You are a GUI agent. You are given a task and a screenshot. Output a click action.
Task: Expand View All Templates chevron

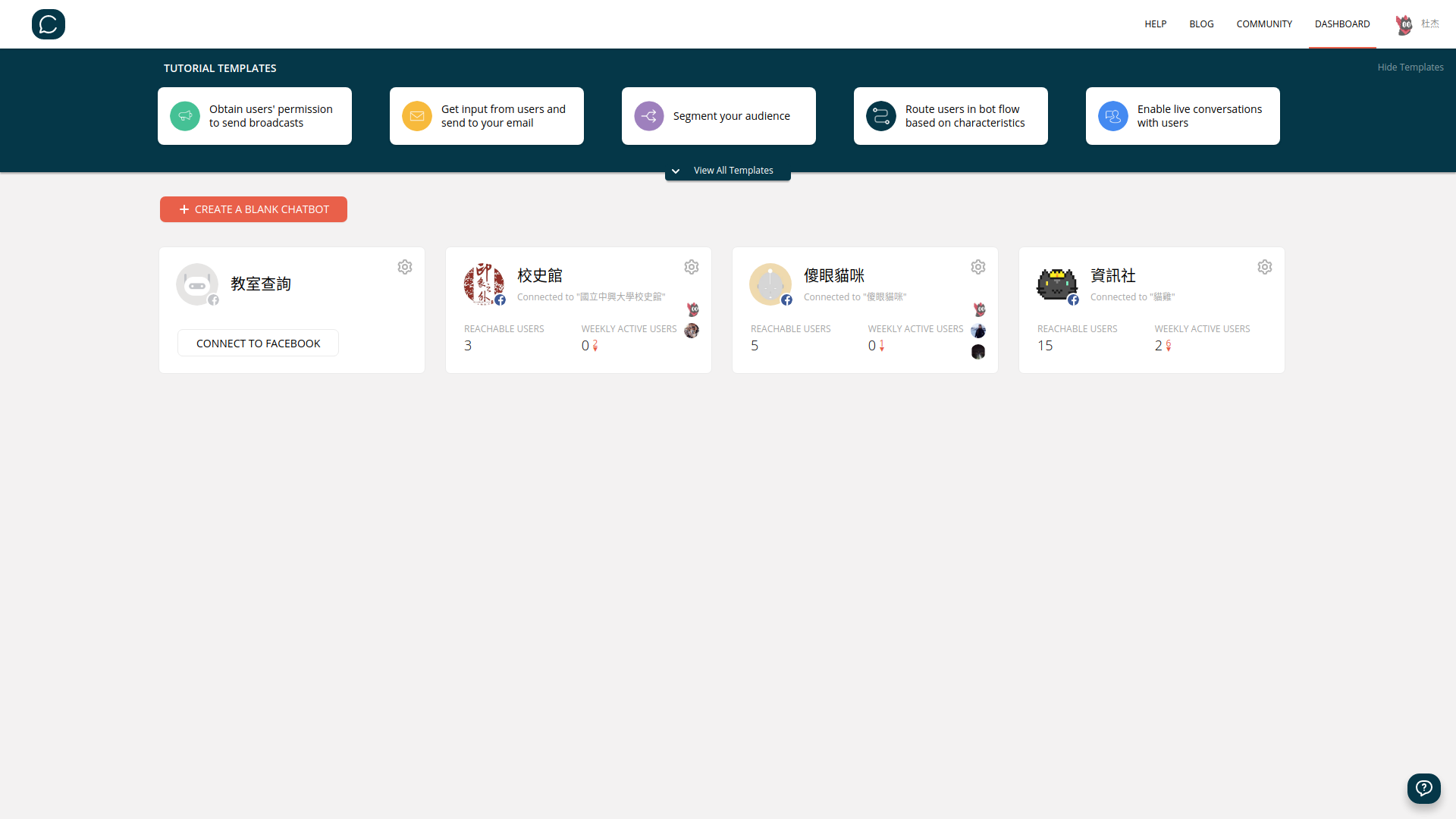pos(676,171)
